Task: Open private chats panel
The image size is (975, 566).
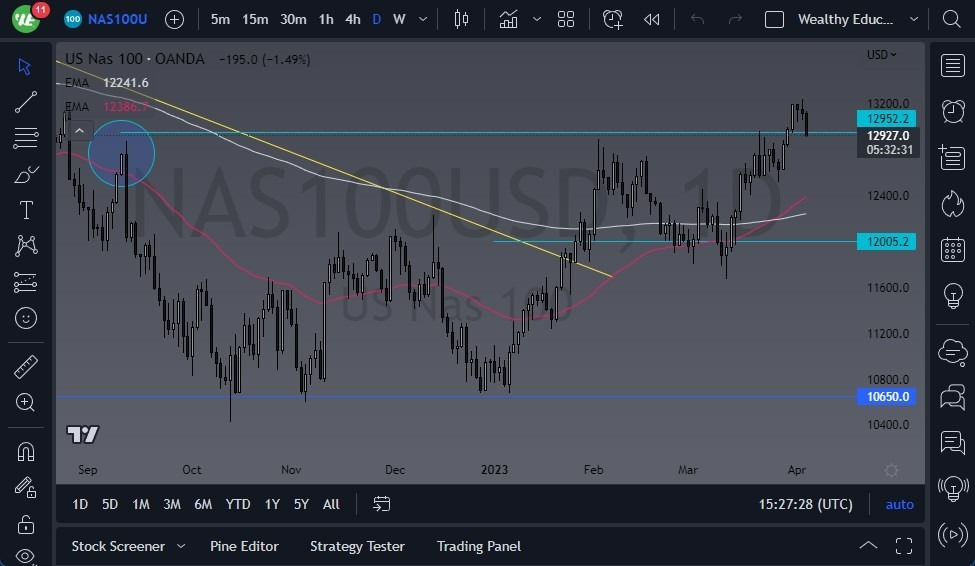Action: 953,397
